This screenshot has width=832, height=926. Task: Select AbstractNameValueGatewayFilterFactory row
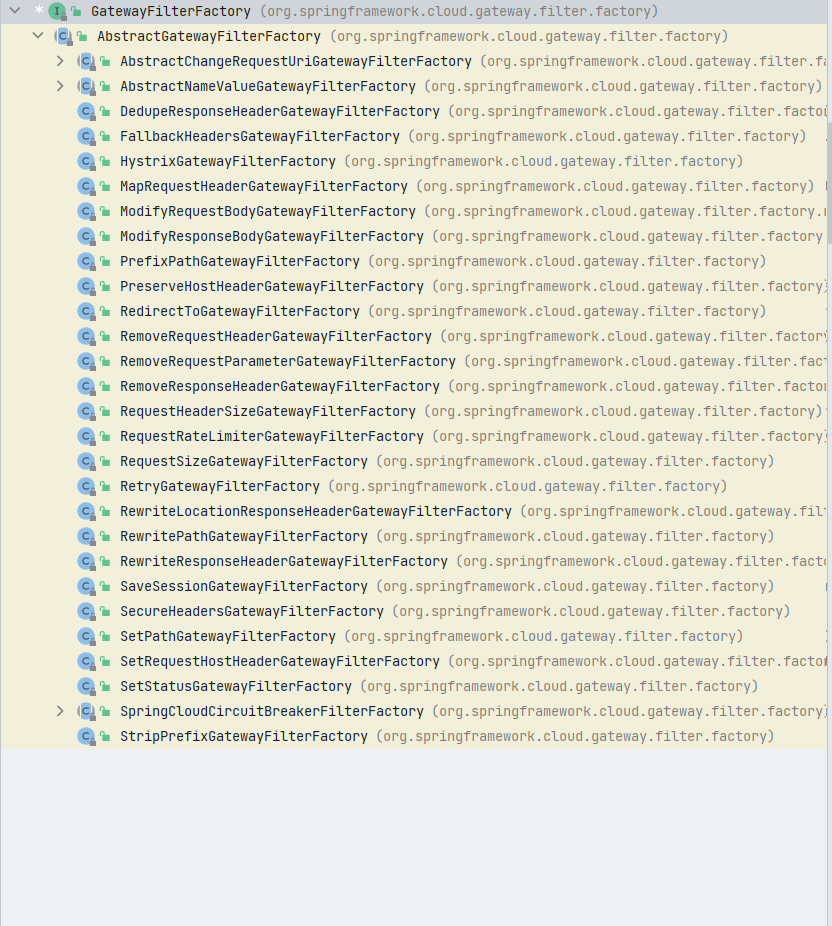pos(413,86)
